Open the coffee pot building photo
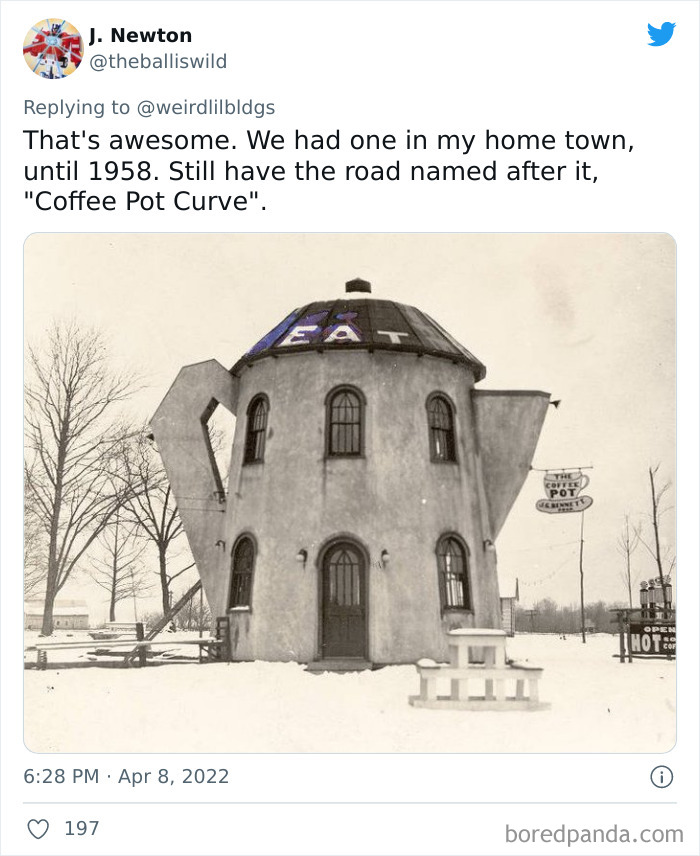Screen dimensions: 700x856 coord(350,490)
